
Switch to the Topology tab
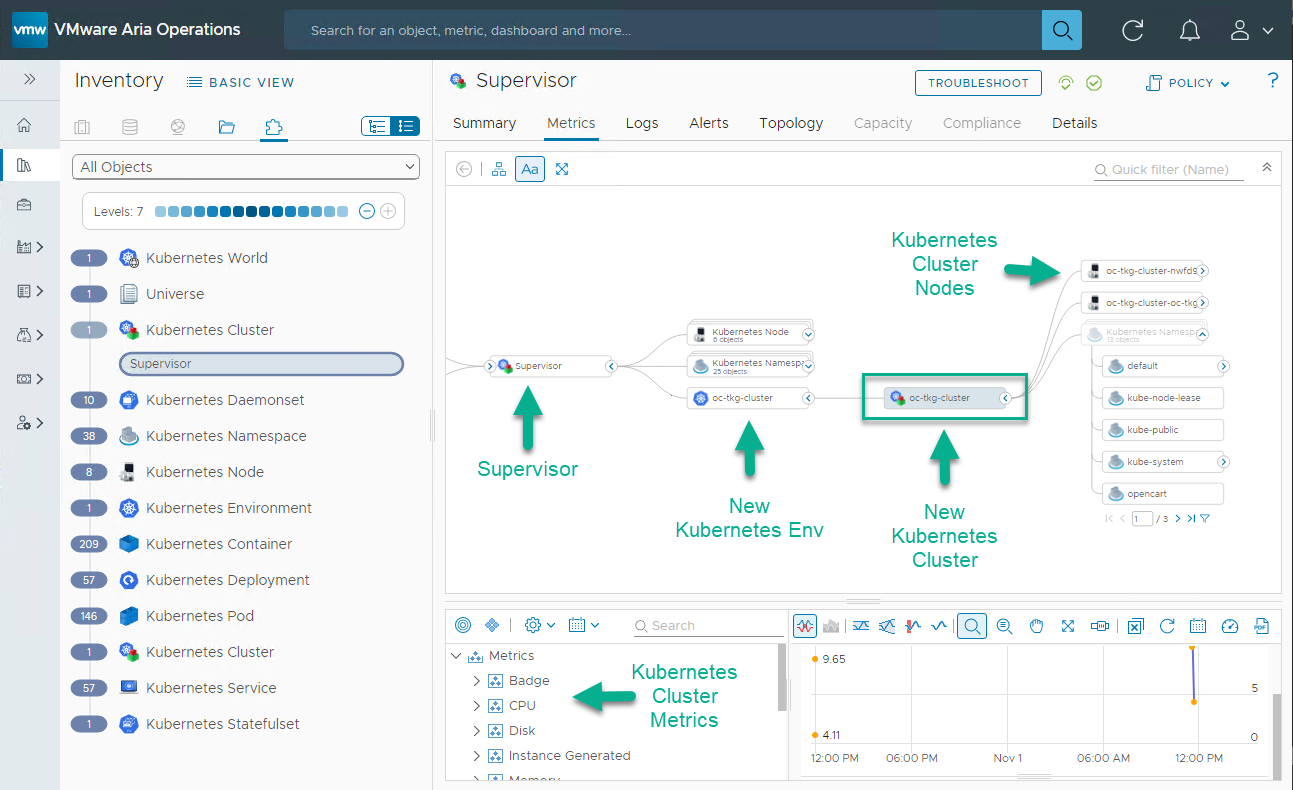[790, 123]
